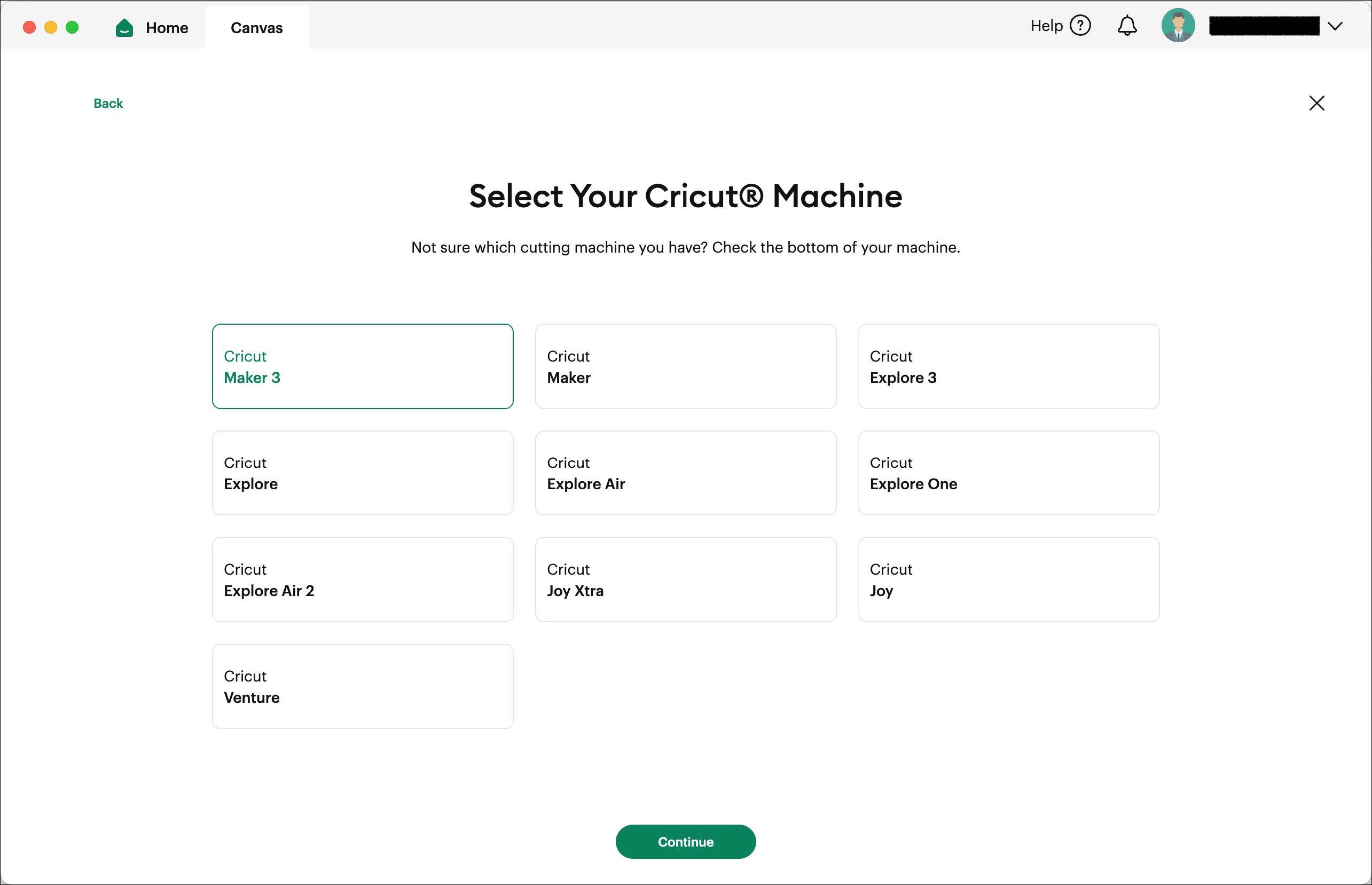Click the green Home house icon
The height and width of the screenshot is (885, 1372).
click(x=124, y=26)
